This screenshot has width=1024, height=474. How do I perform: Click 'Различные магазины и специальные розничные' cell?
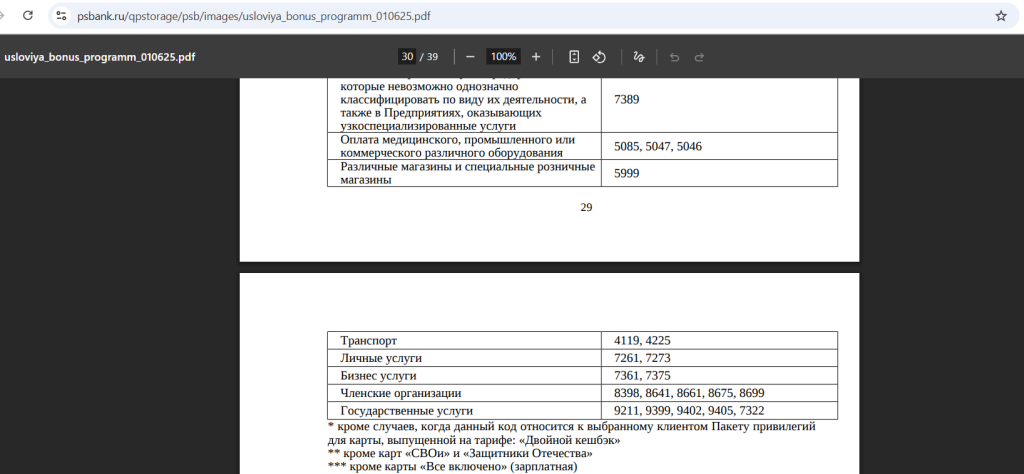click(x=464, y=173)
